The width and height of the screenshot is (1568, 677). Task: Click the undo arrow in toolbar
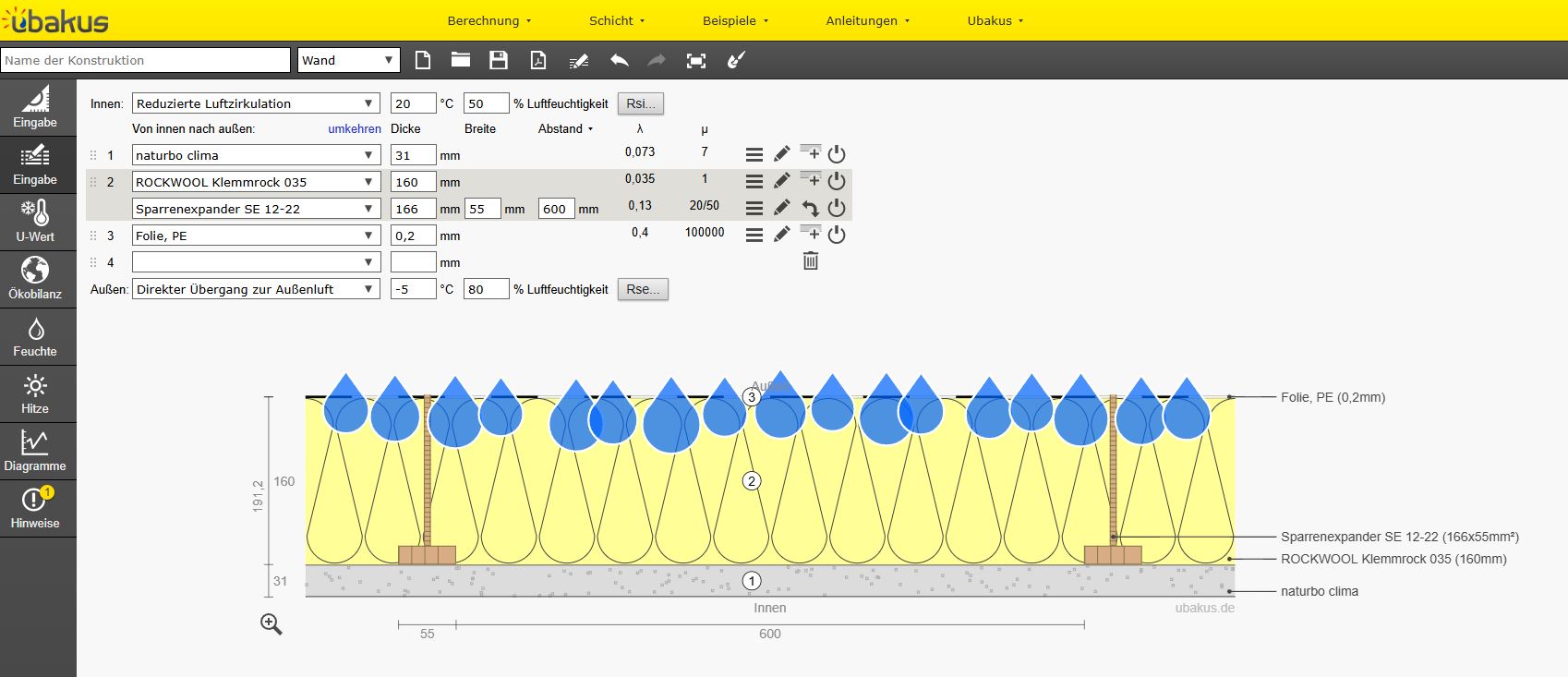click(619, 61)
